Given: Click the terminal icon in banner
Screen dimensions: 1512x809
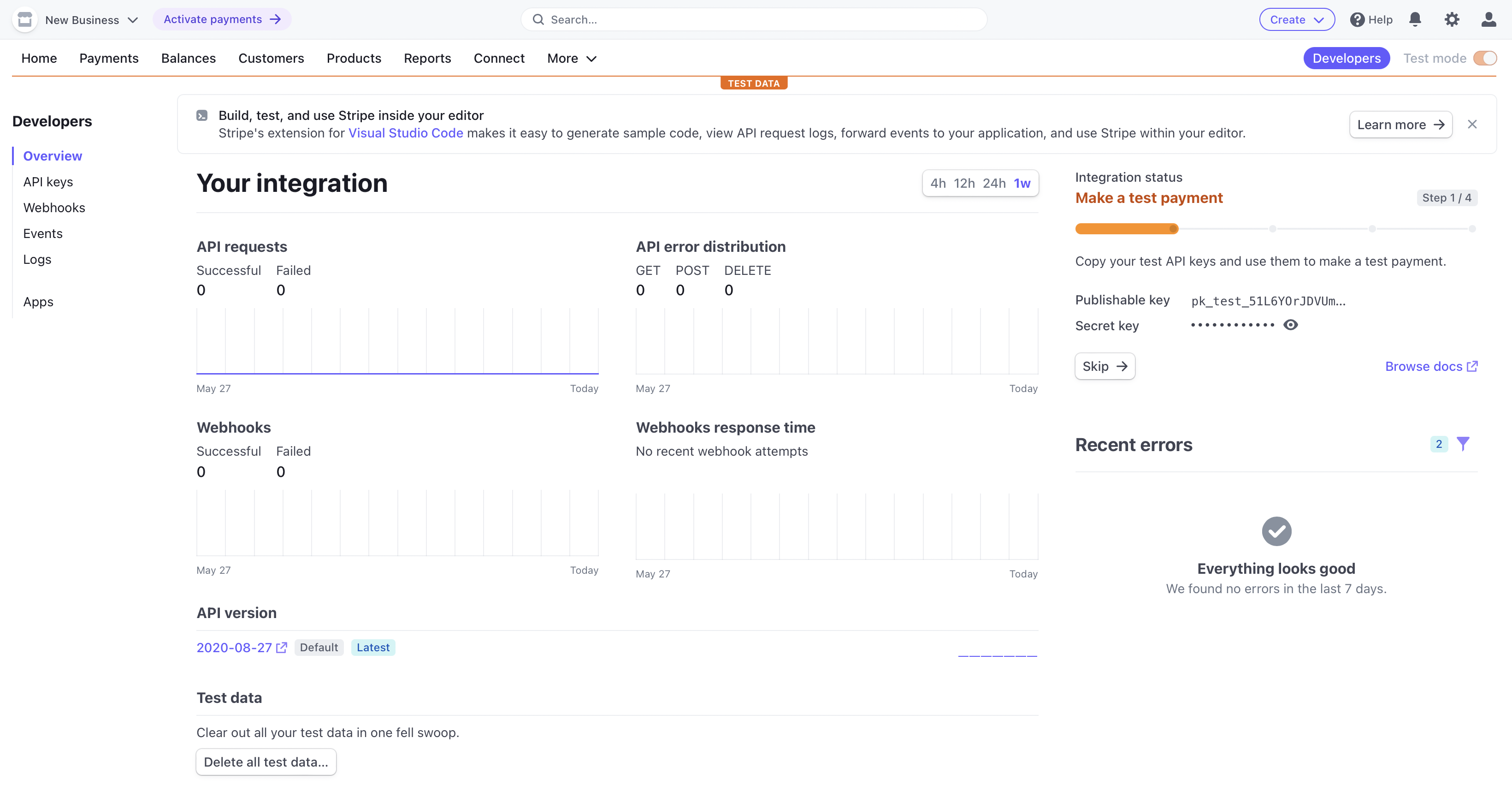Looking at the screenshot, I should point(202,116).
